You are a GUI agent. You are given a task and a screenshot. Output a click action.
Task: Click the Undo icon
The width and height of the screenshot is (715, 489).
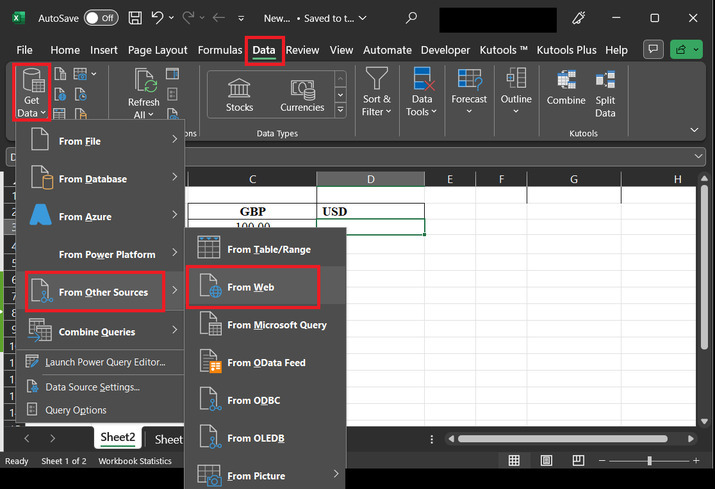pos(157,18)
